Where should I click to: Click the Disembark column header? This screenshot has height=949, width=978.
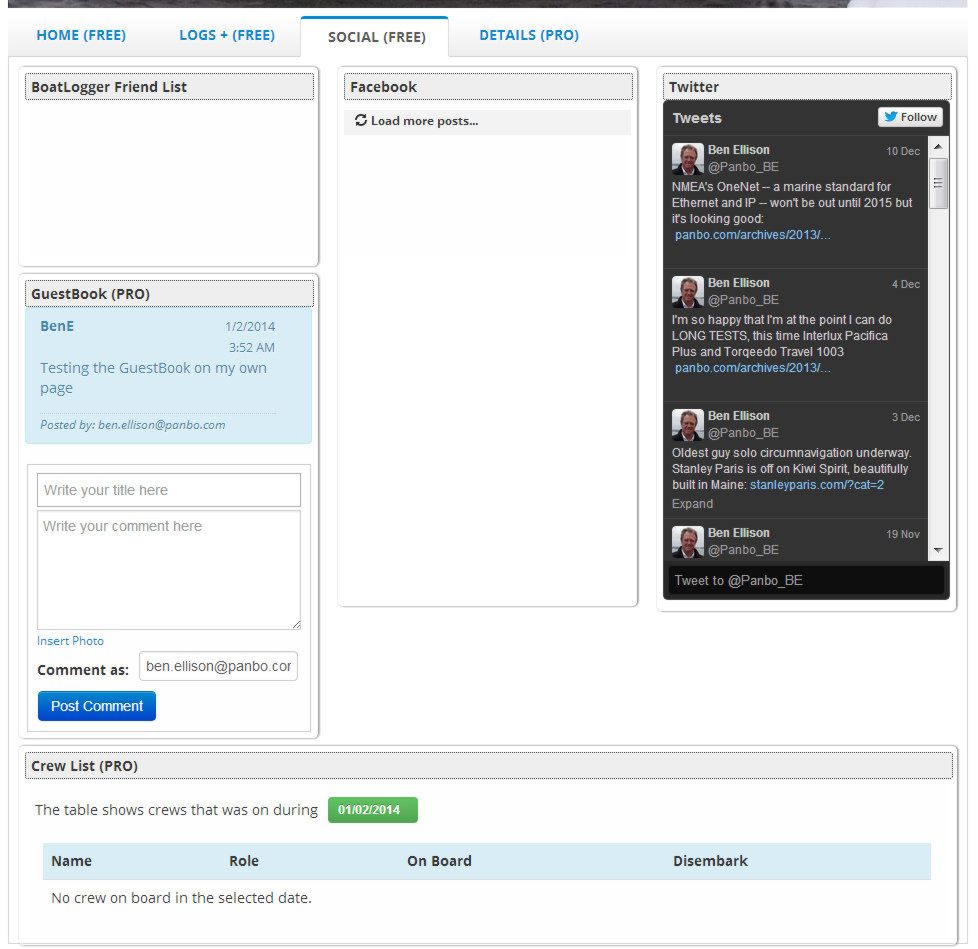click(x=710, y=861)
